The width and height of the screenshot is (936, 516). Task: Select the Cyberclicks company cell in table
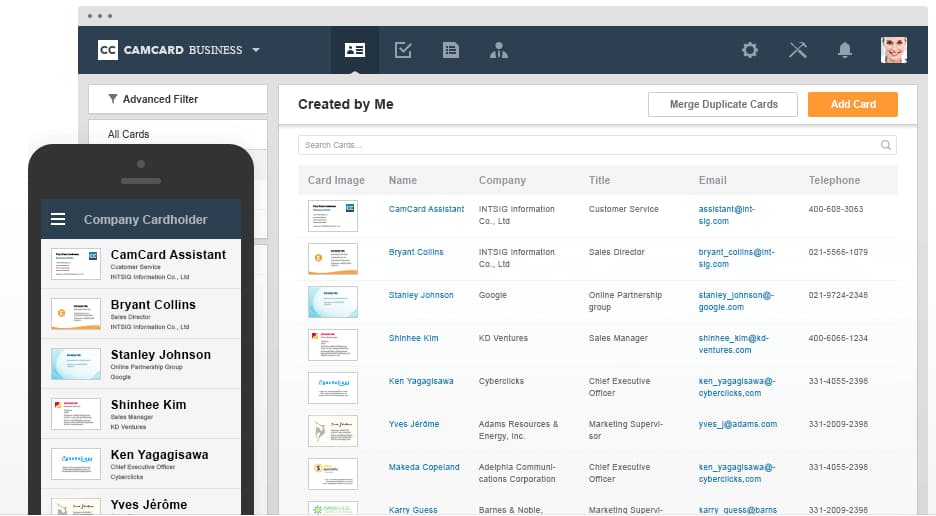[x=501, y=381]
